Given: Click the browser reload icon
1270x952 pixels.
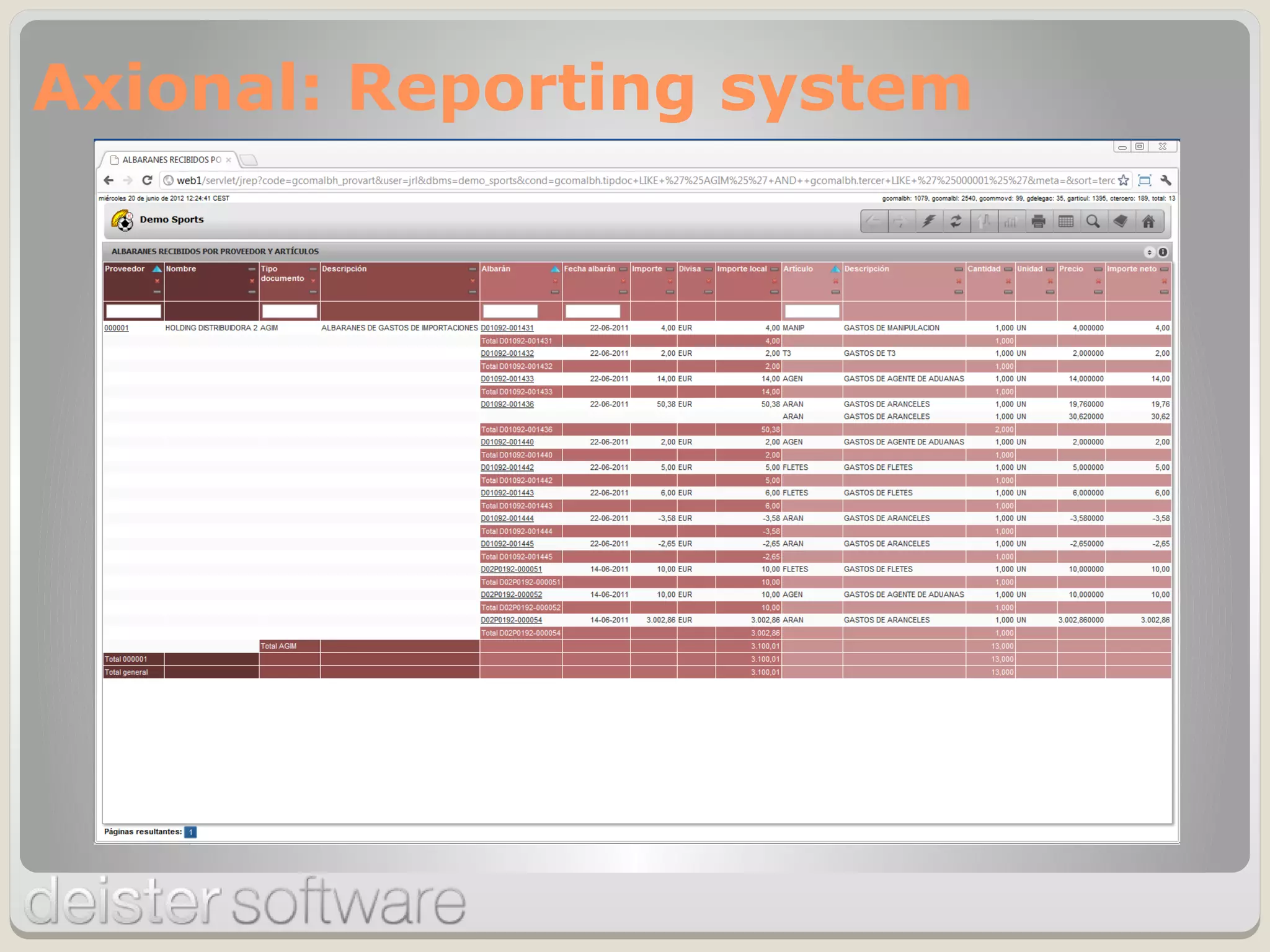Looking at the screenshot, I should [x=147, y=180].
